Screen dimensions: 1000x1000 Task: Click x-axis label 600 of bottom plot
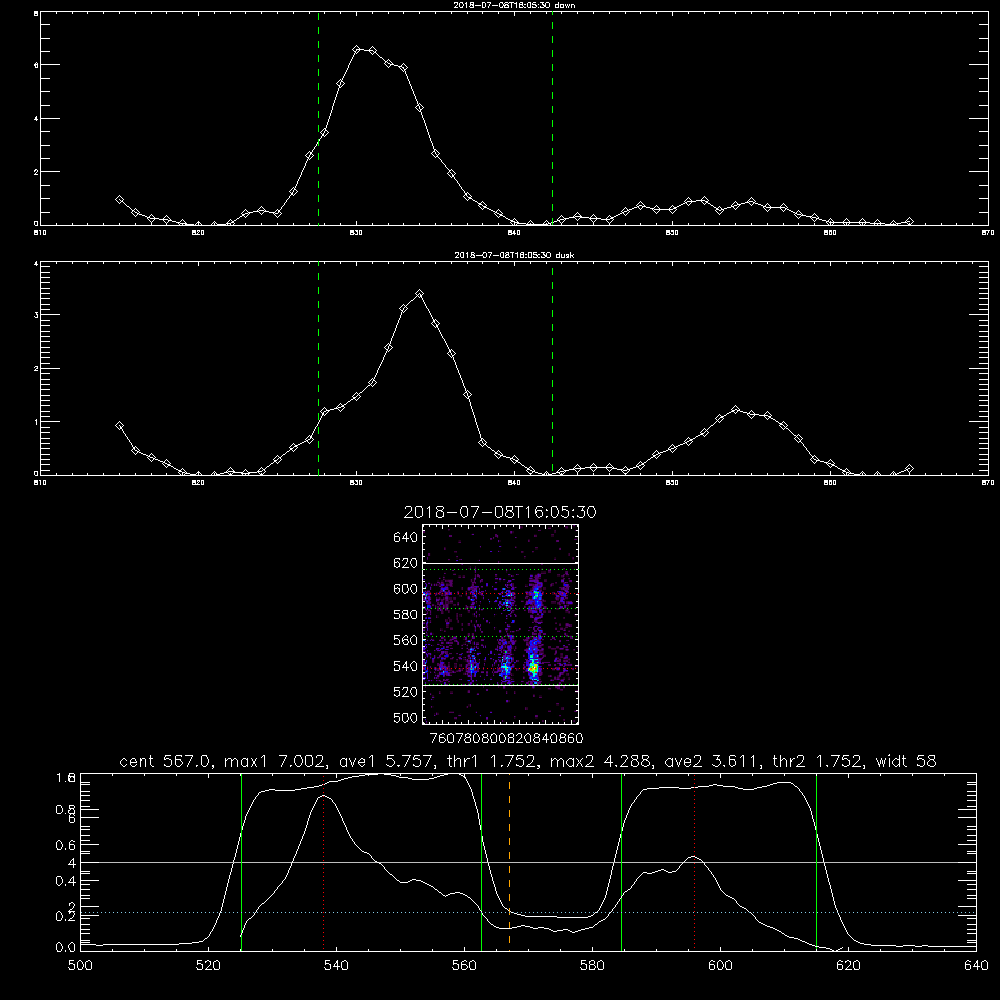(721, 966)
